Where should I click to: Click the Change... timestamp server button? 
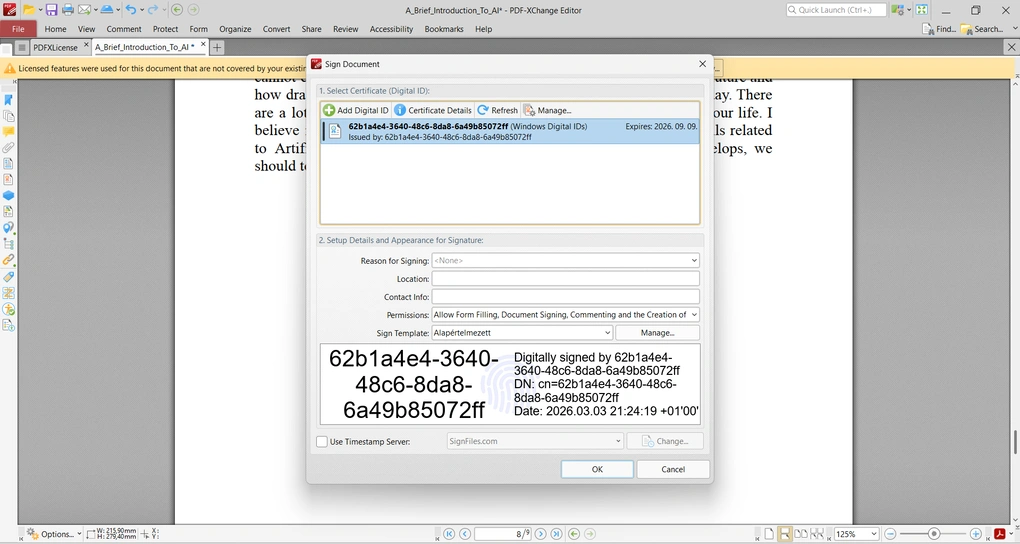pyautogui.click(x=665, y=441)
